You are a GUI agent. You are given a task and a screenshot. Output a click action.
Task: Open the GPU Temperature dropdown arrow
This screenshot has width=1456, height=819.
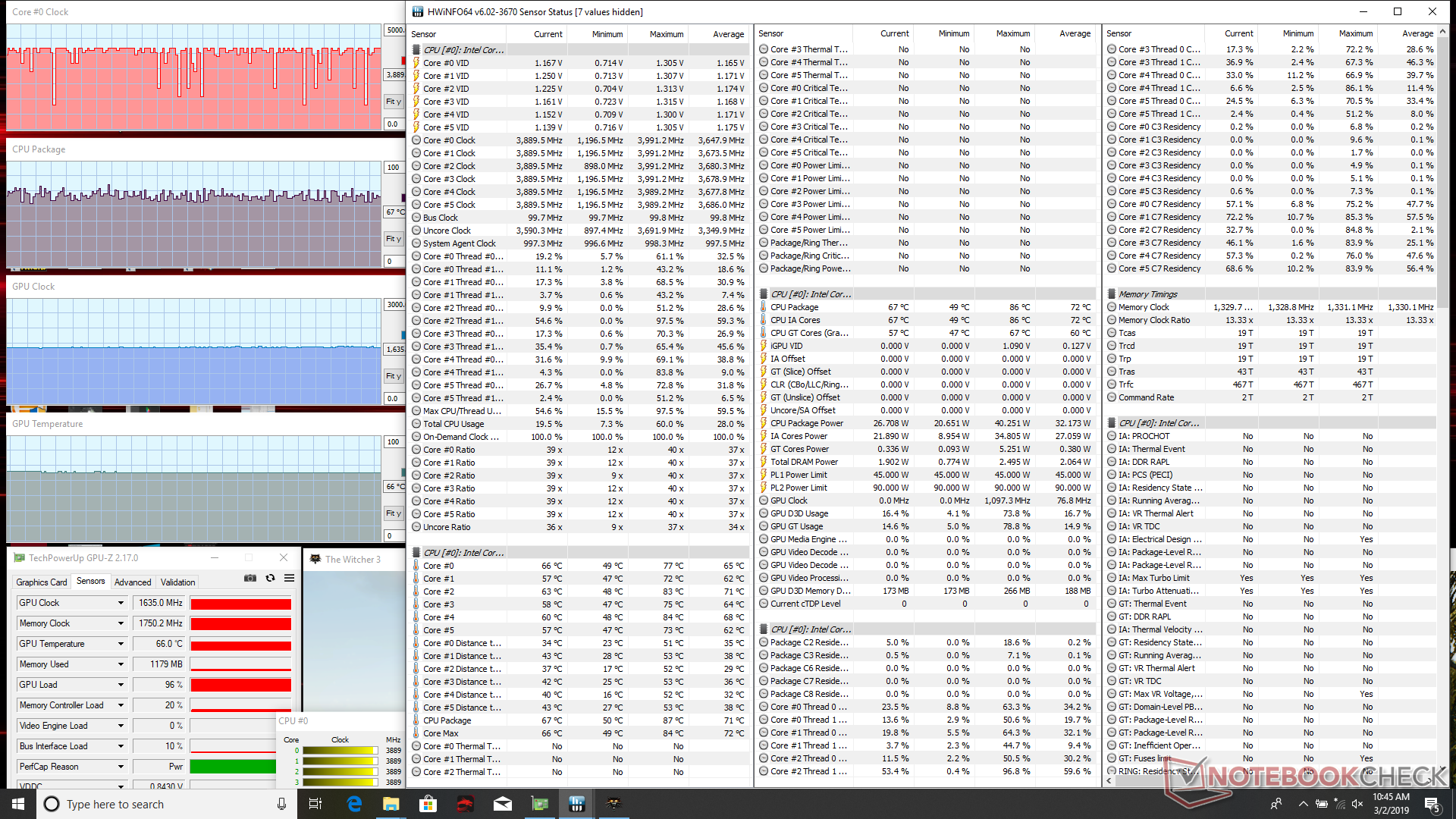coord(121,644)
